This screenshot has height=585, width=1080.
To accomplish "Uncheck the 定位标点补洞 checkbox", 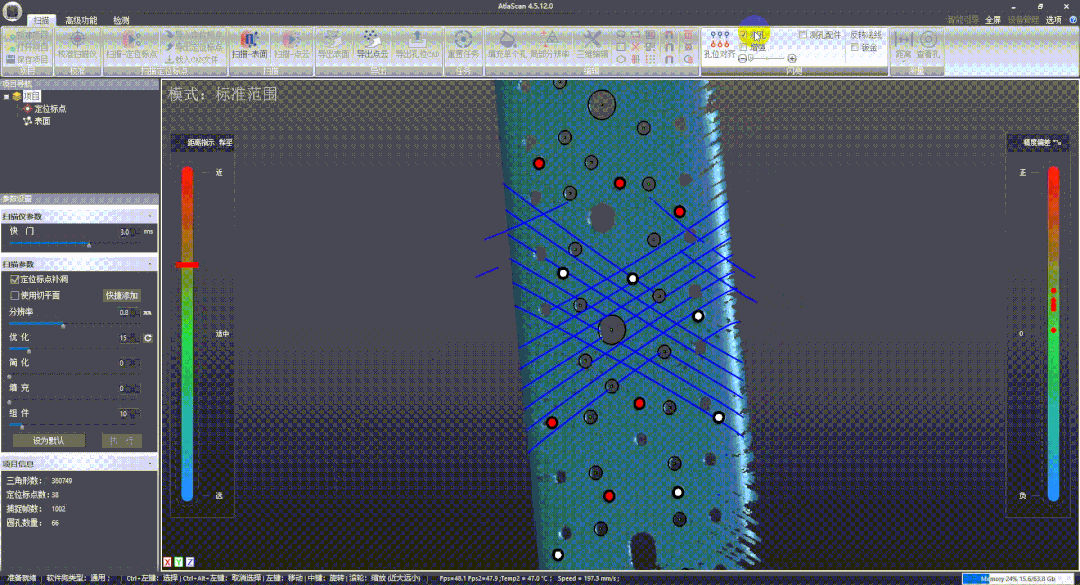I will click(14, 280).
